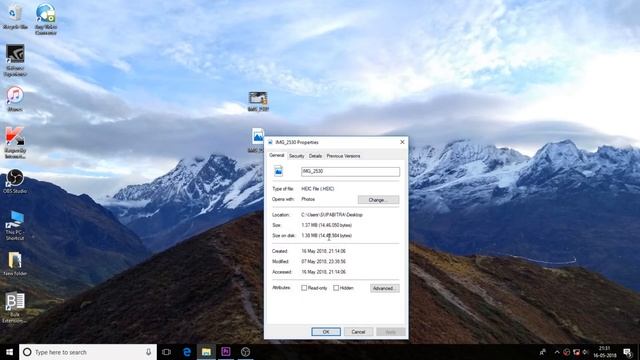Open the Windows Start menu
This screenshot has height=360, width=640.
point(9,352)
